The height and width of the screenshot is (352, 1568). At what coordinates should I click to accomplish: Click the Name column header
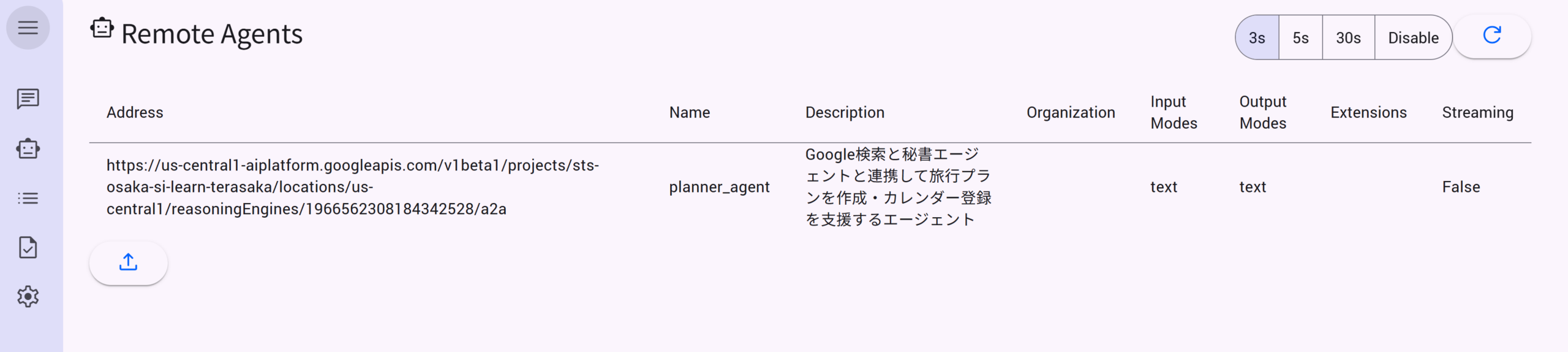coord(689,113)
